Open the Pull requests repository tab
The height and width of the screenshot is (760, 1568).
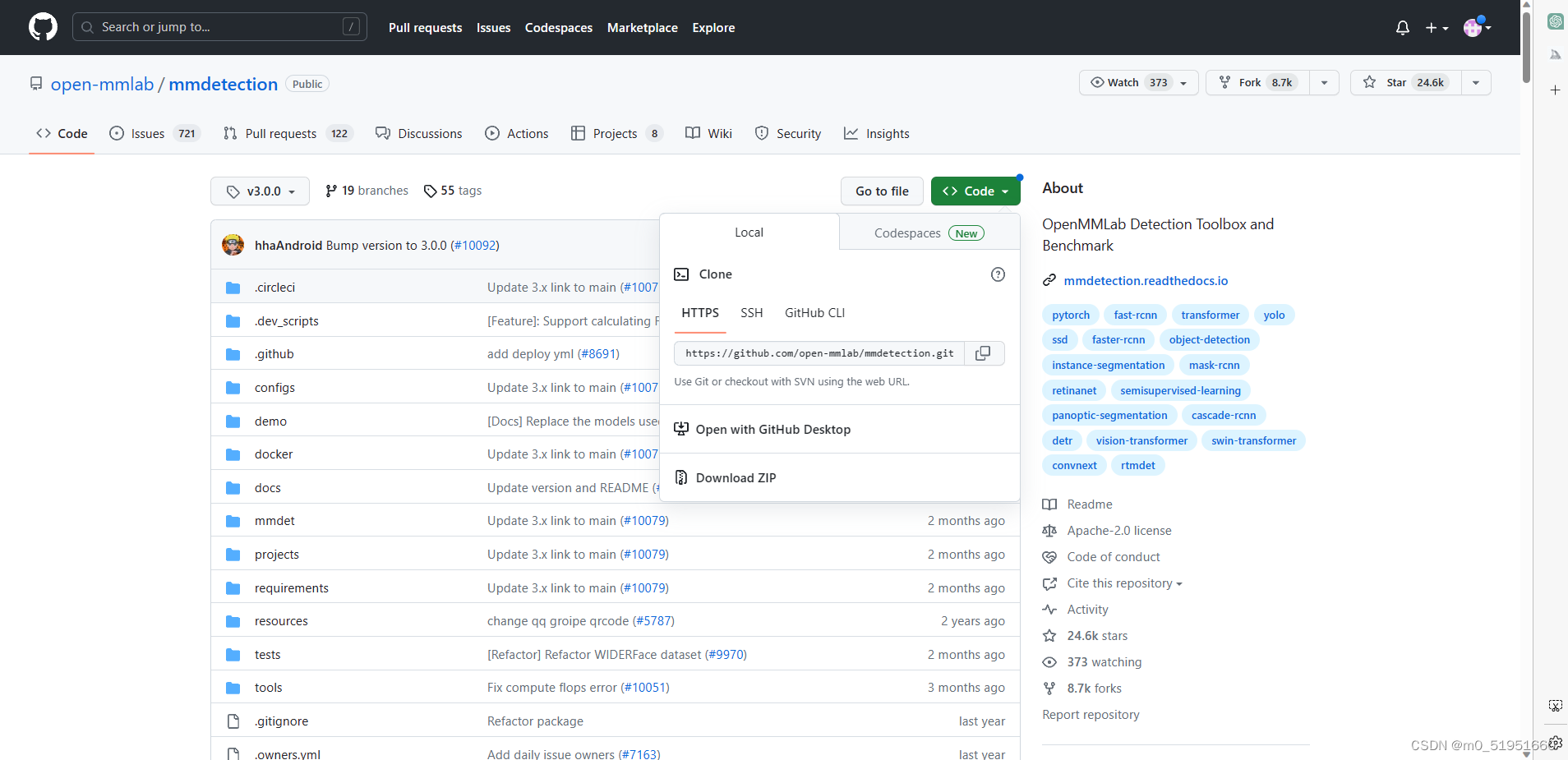[288, 133]
